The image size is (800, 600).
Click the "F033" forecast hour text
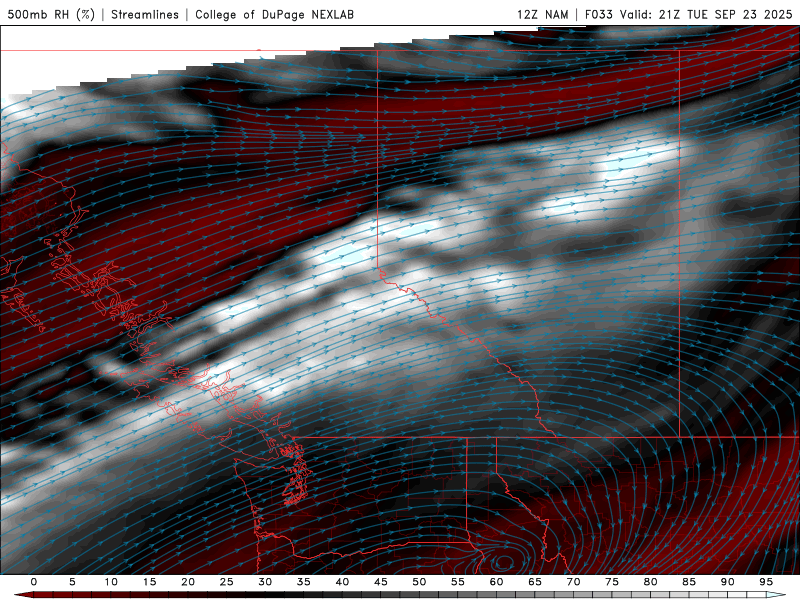[598, 14]
